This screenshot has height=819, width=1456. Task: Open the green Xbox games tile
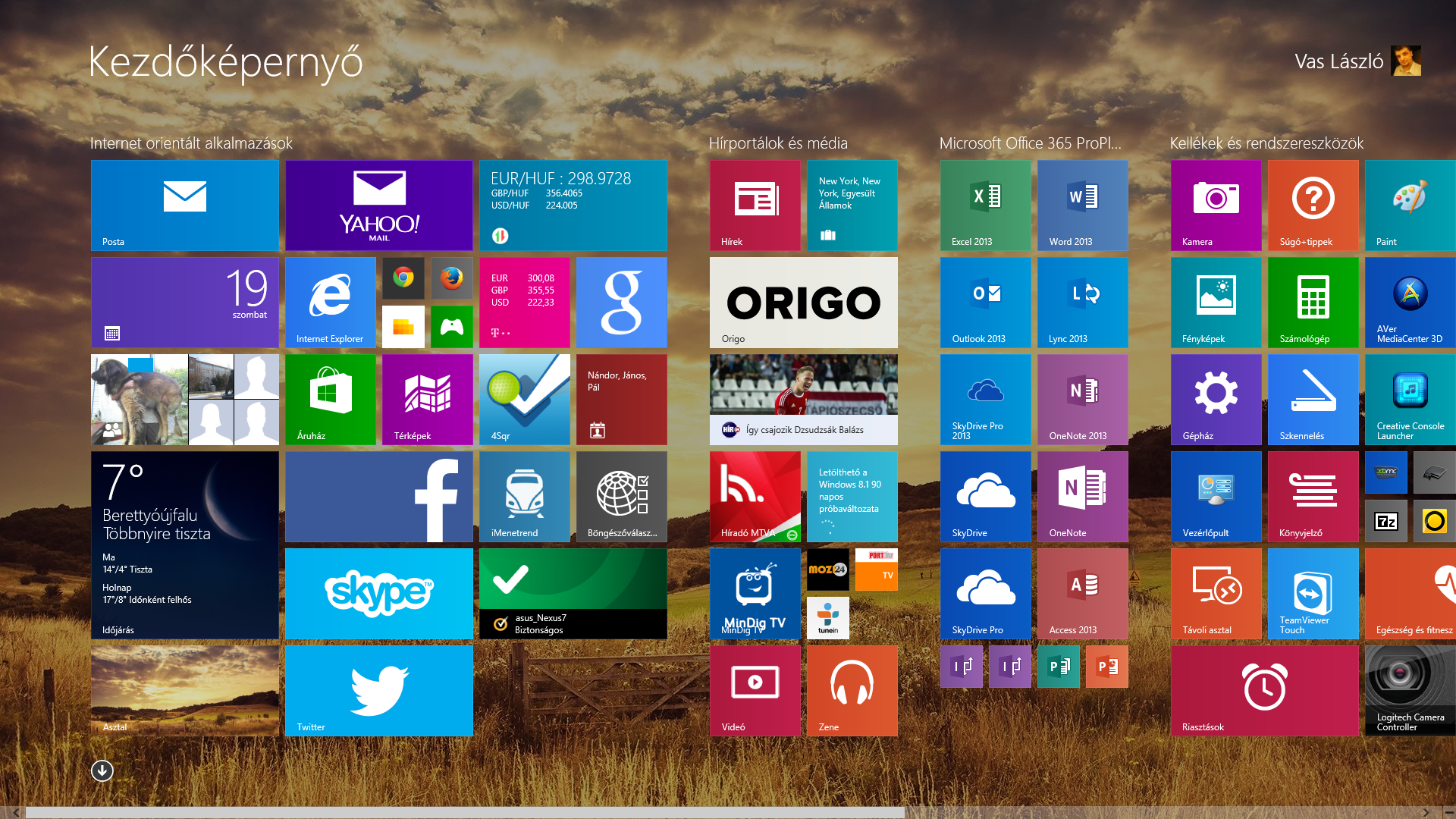coord(452,327)
